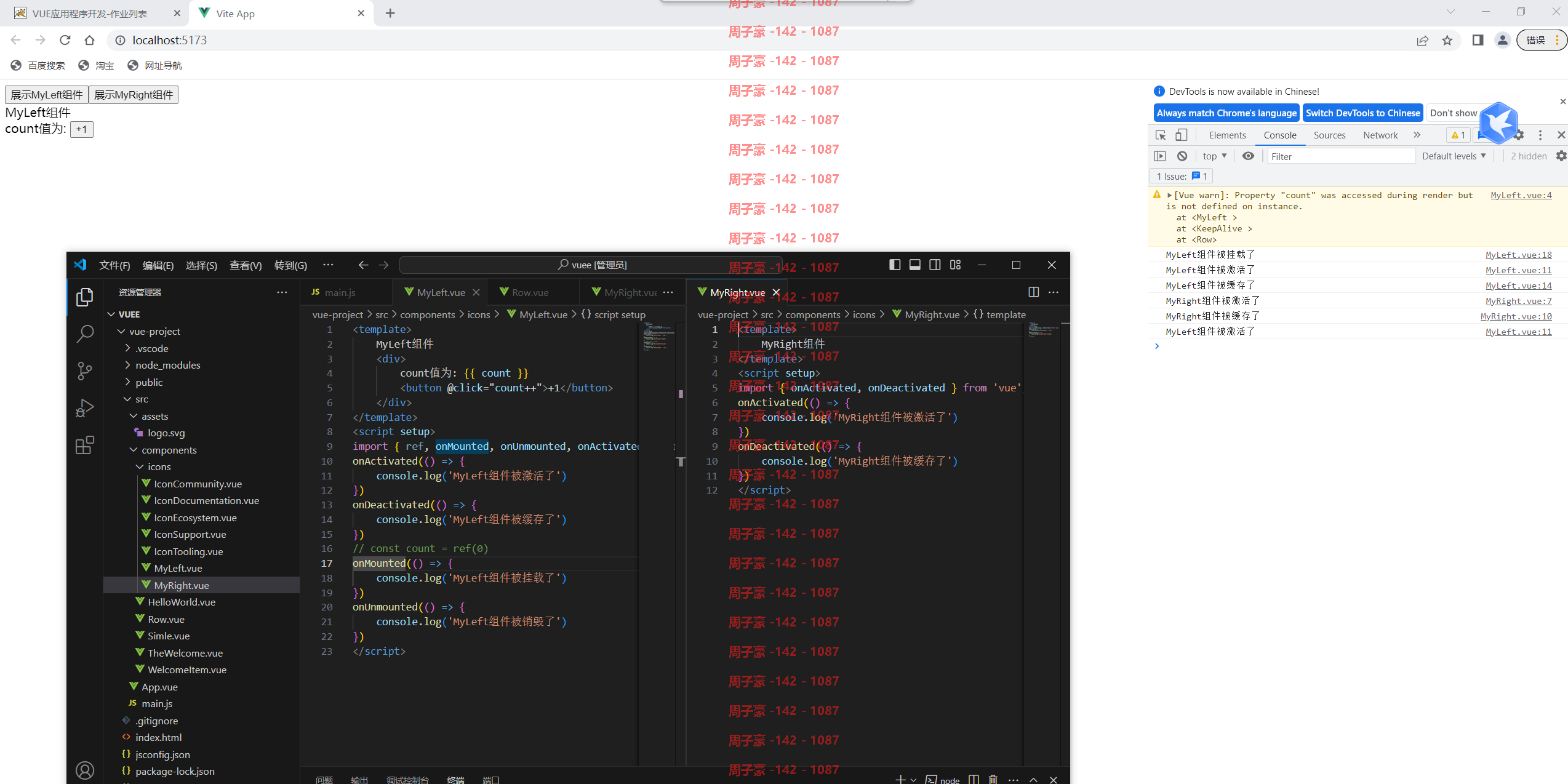This screenshot has height=784, width=1568.
Task: Toggle bottom panel layout icon
Action: click(x=915, y=265)
